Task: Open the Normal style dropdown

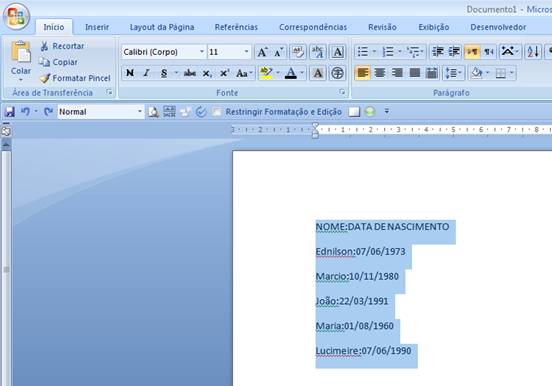Action: coord(140,112)
